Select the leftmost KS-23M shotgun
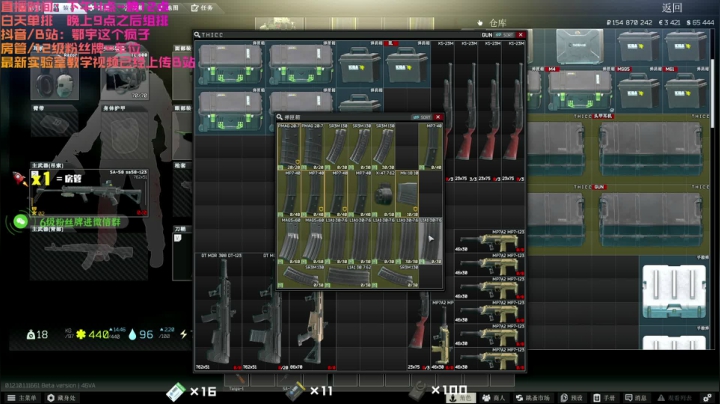 (443, 111)
